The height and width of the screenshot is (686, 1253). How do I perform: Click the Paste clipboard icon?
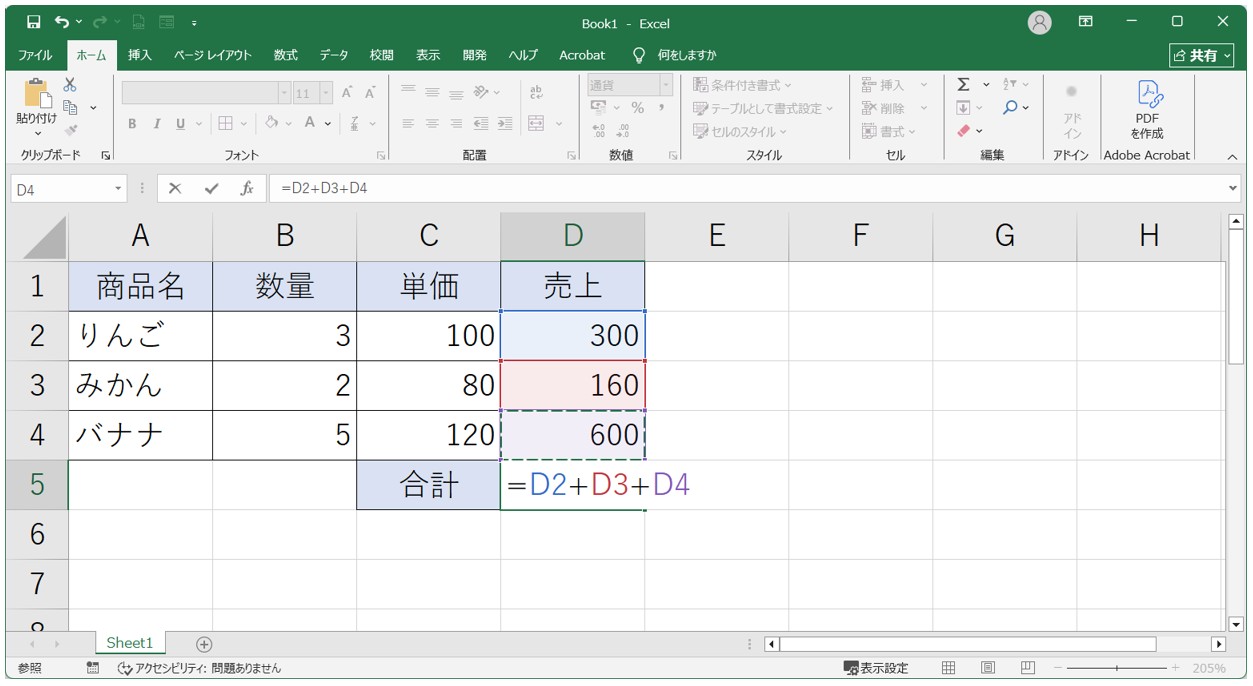37,94
